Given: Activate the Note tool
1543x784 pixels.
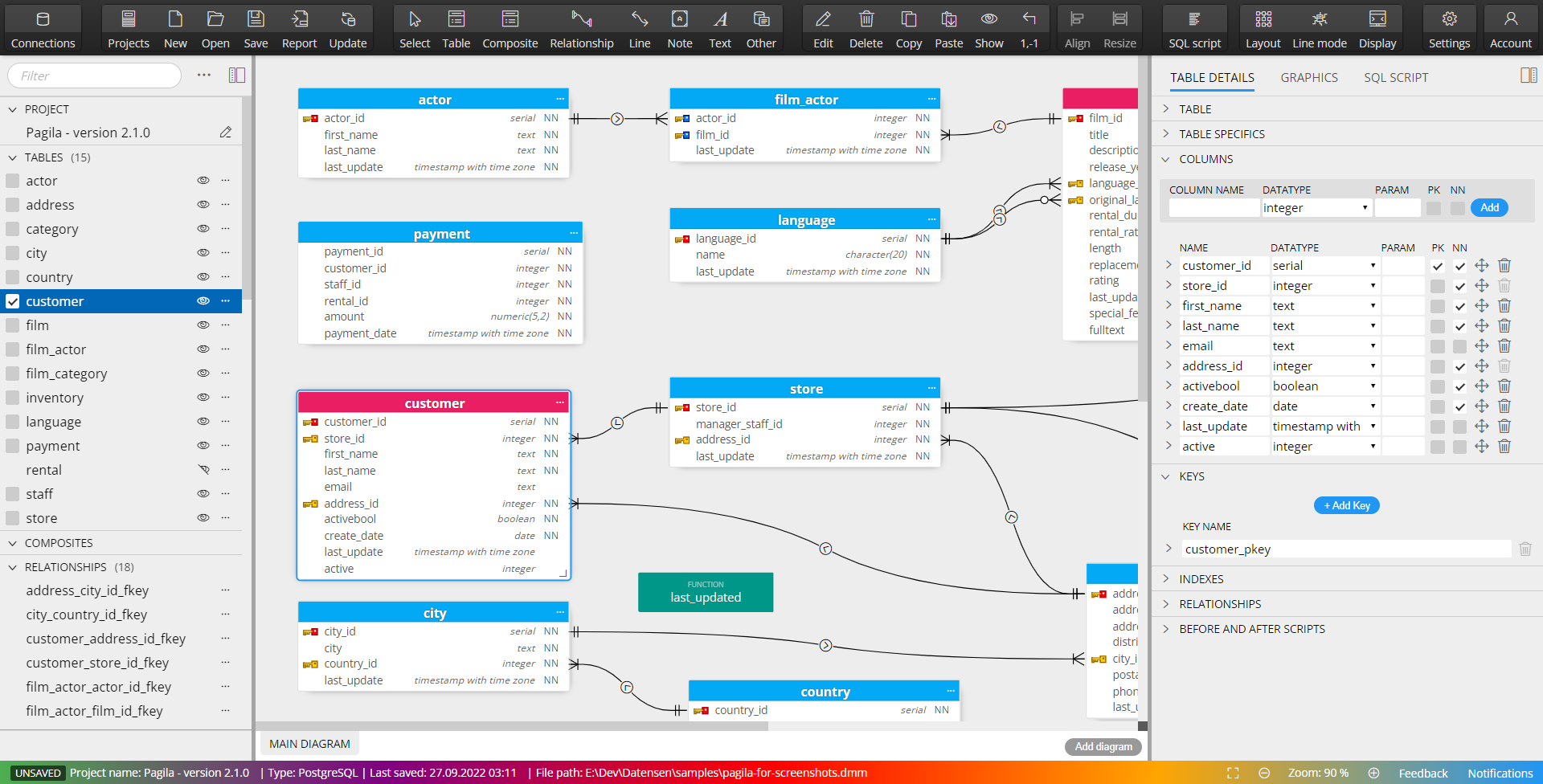Looking at the screenshot, I should click(679, 27).
